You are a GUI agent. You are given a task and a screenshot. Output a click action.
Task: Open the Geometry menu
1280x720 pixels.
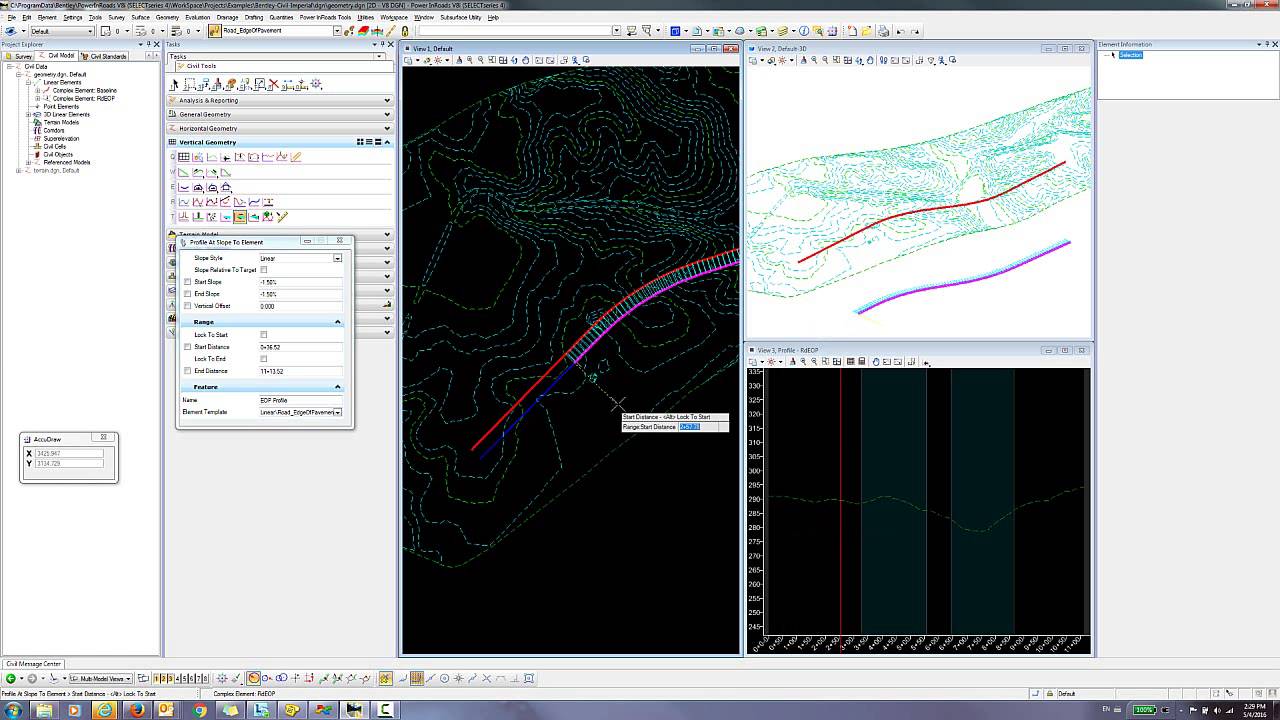(x=167, y=17)
